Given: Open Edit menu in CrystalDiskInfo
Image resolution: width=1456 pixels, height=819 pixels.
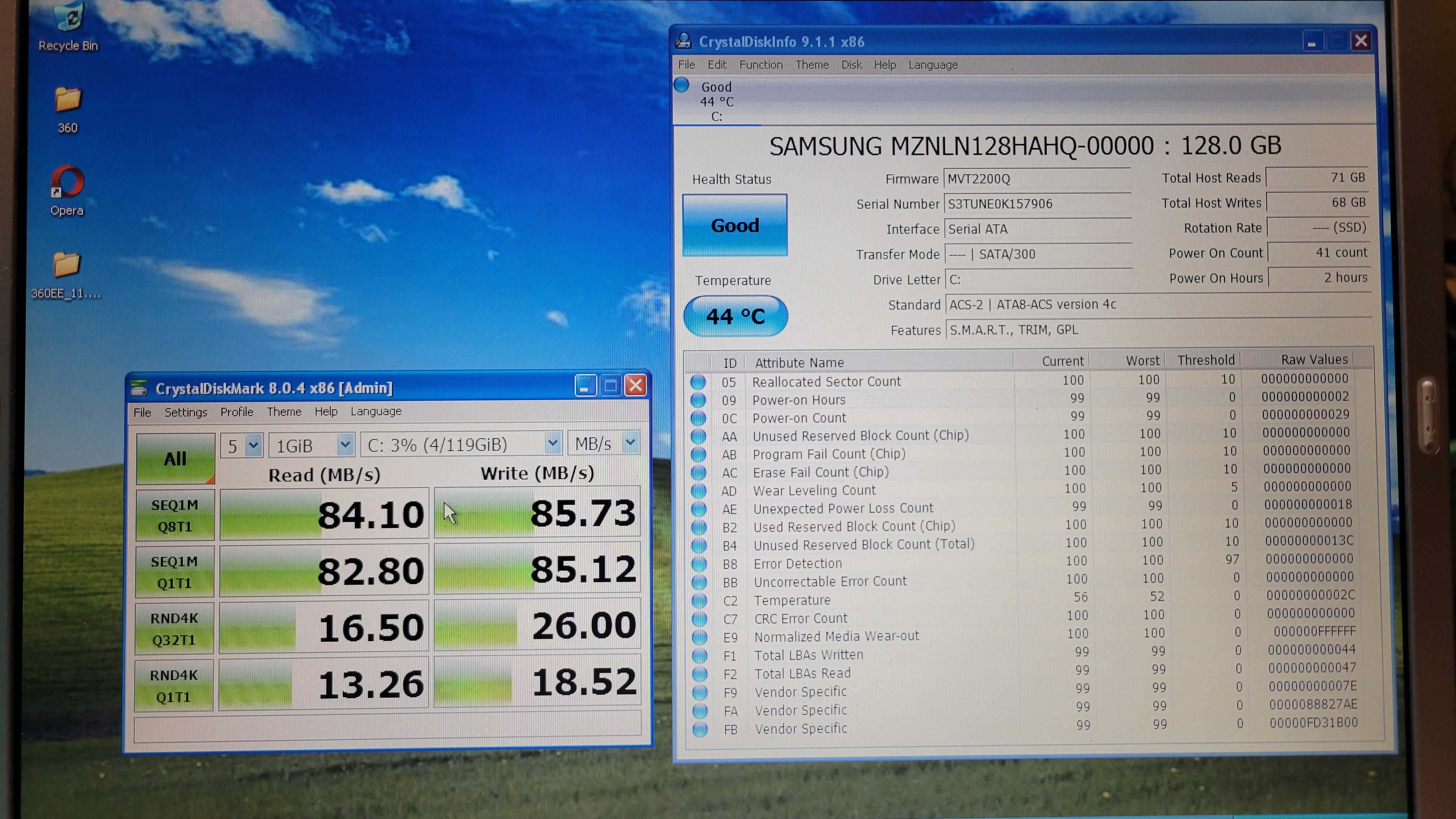Looking at the screenshot, I should coord(717,64).
